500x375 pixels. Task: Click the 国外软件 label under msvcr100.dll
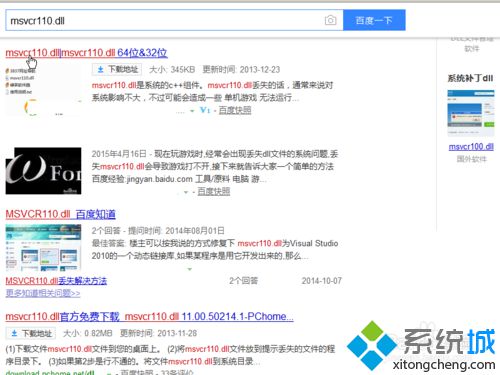(471, 159)
